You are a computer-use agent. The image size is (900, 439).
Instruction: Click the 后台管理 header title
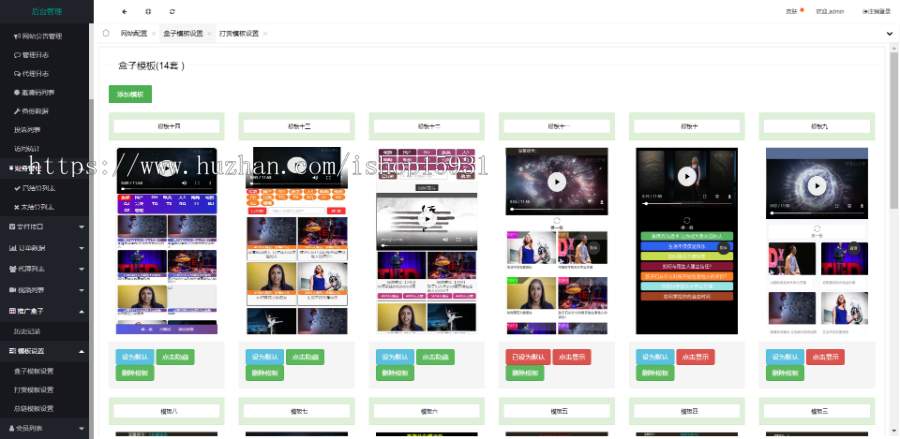(47, 11)
